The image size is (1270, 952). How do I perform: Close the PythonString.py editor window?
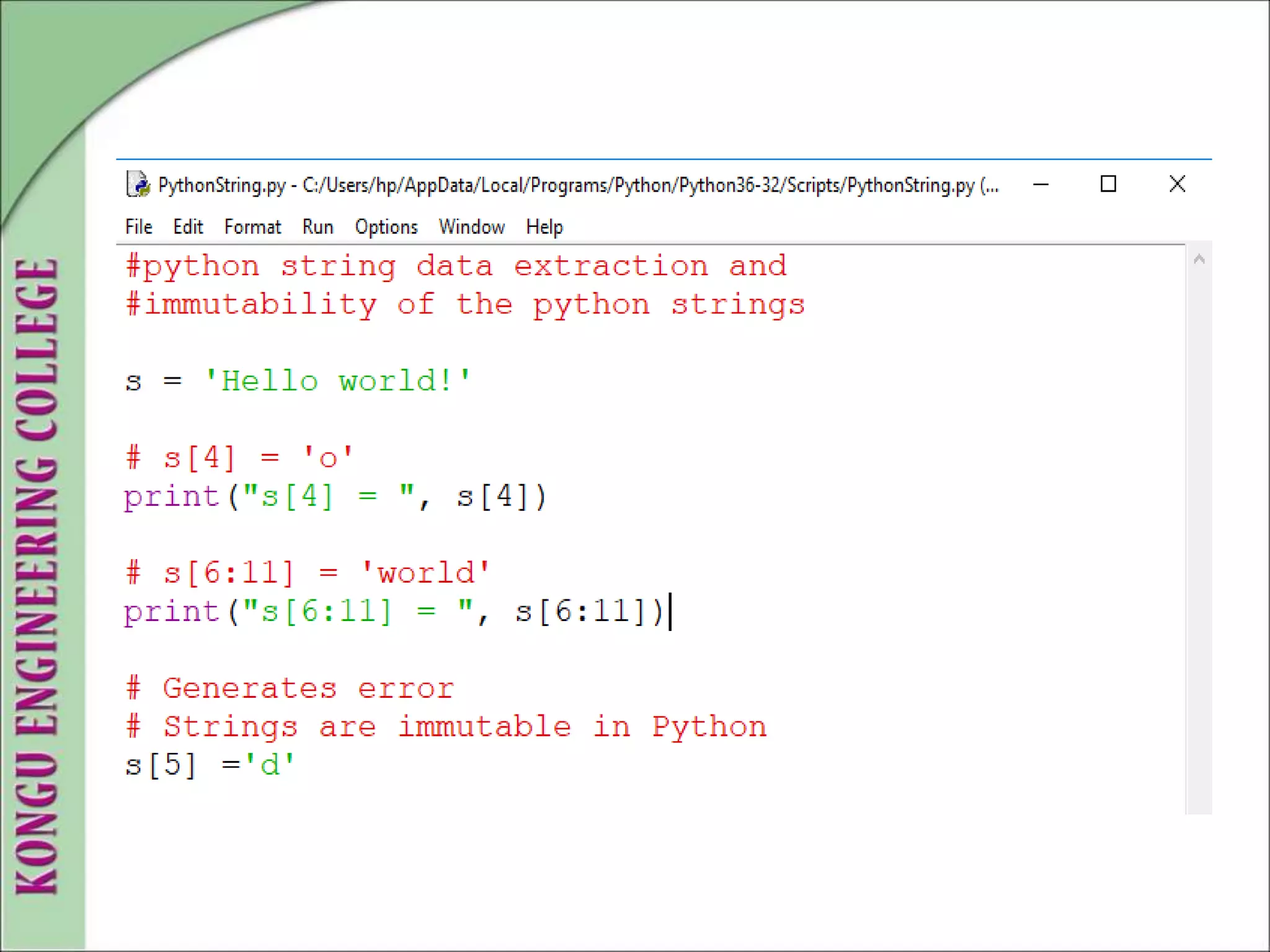click(1176, 184)
